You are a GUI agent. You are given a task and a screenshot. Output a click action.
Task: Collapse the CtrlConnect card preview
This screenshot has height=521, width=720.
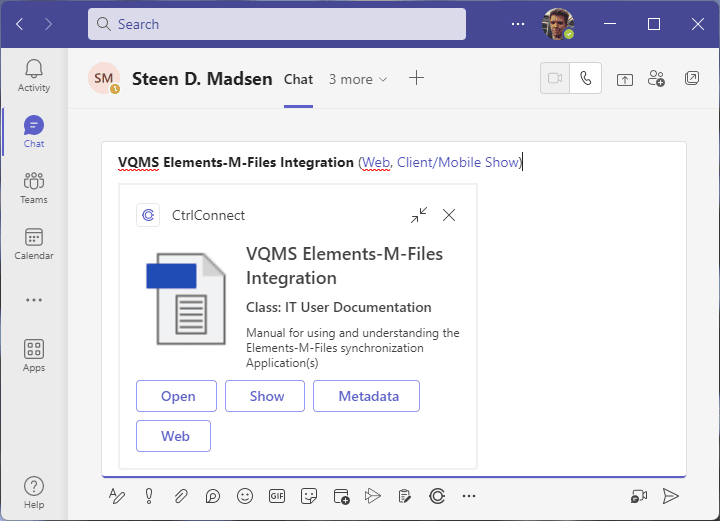419,215
